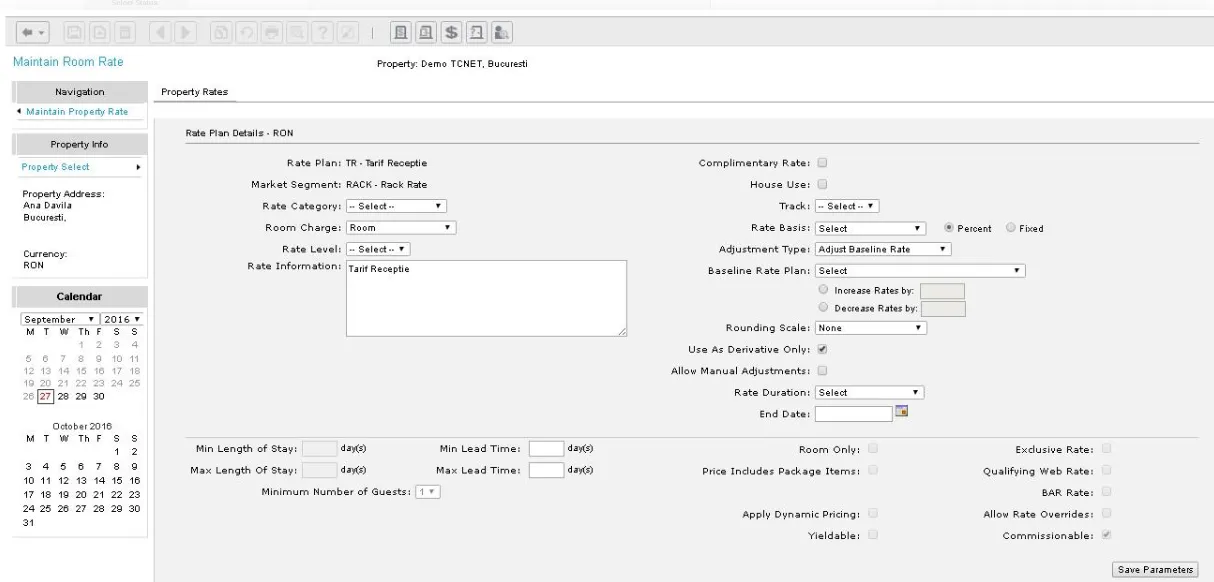Click the End Date text field
This screenshot has width=1214, height=582.
point(853,412)
